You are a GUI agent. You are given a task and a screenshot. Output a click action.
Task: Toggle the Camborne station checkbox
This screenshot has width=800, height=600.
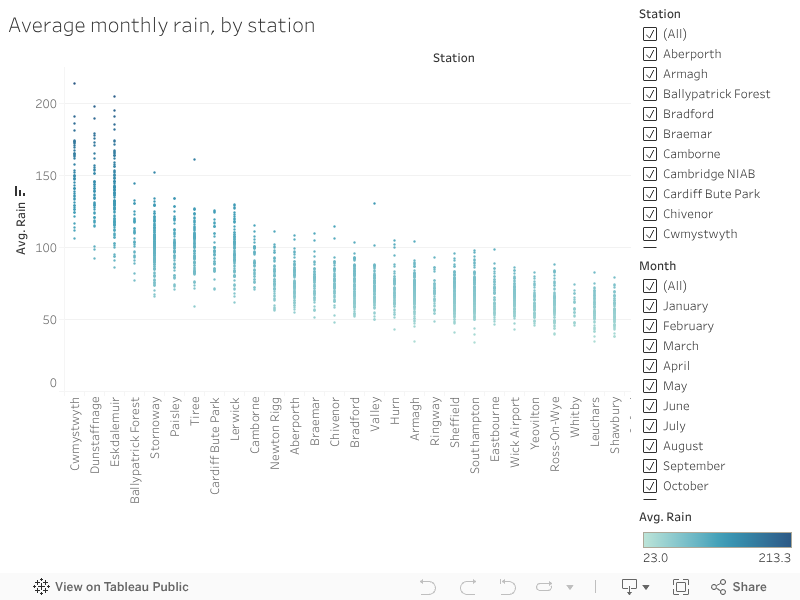click(x=649, y=154)
